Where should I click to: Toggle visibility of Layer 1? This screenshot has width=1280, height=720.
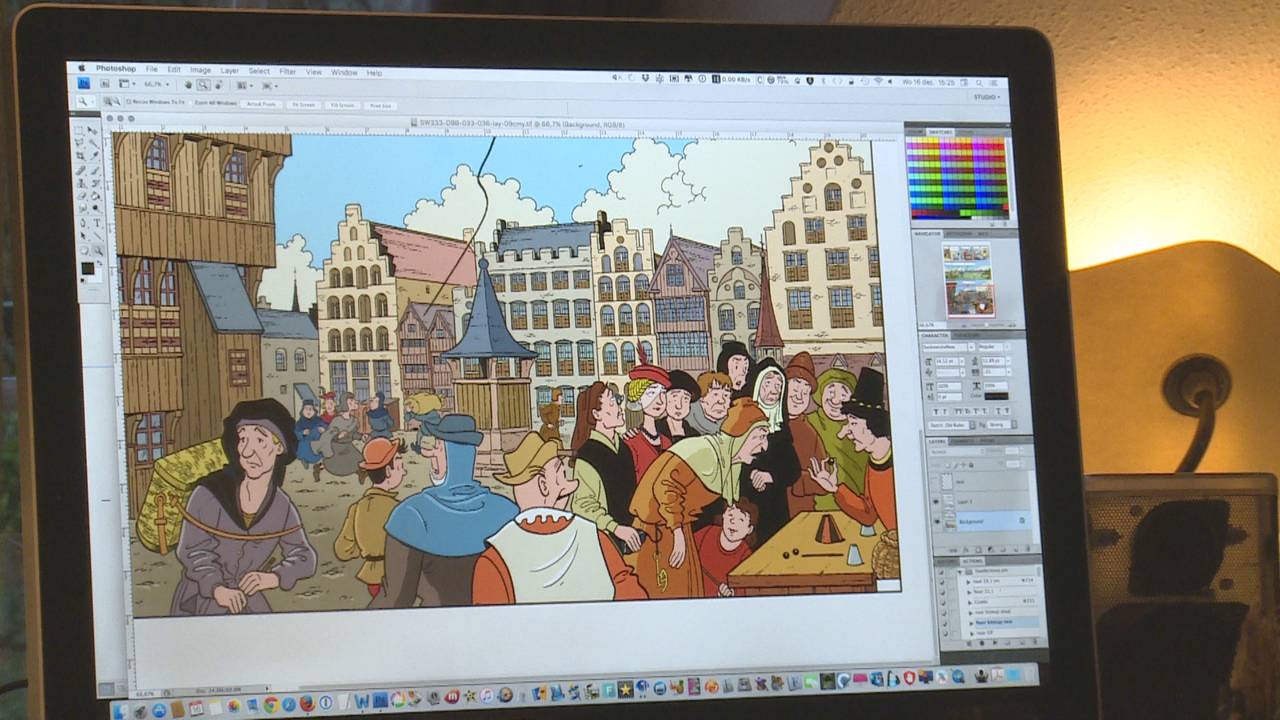936,501
